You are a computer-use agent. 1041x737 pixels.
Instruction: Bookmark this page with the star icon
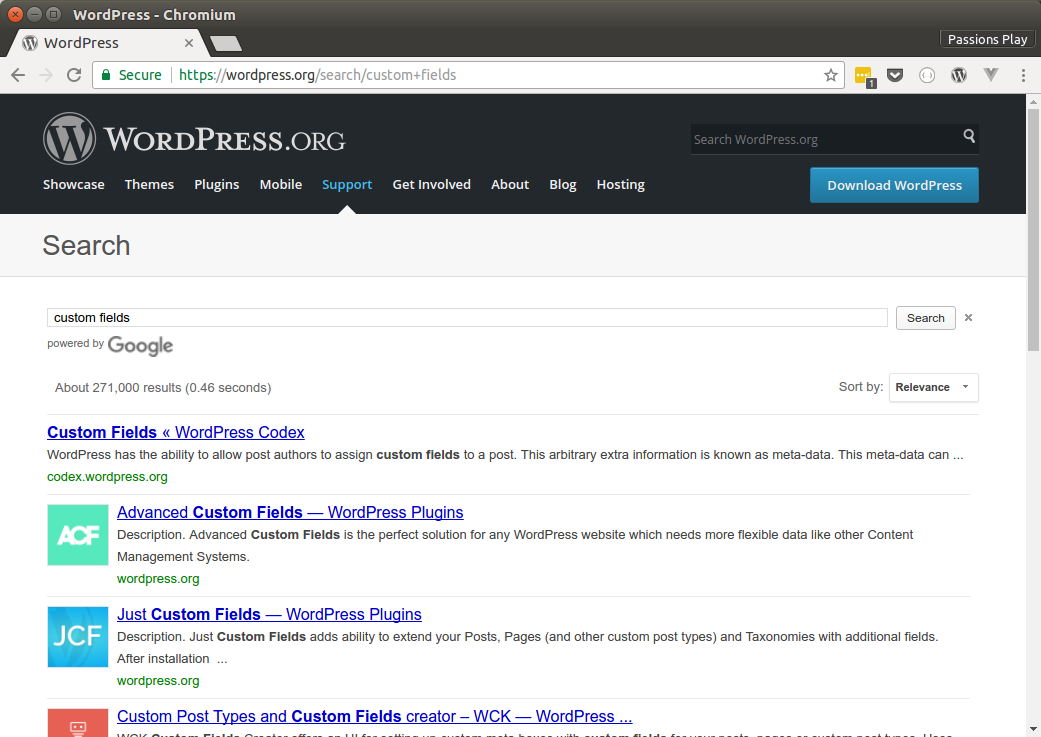pos(831,75)
